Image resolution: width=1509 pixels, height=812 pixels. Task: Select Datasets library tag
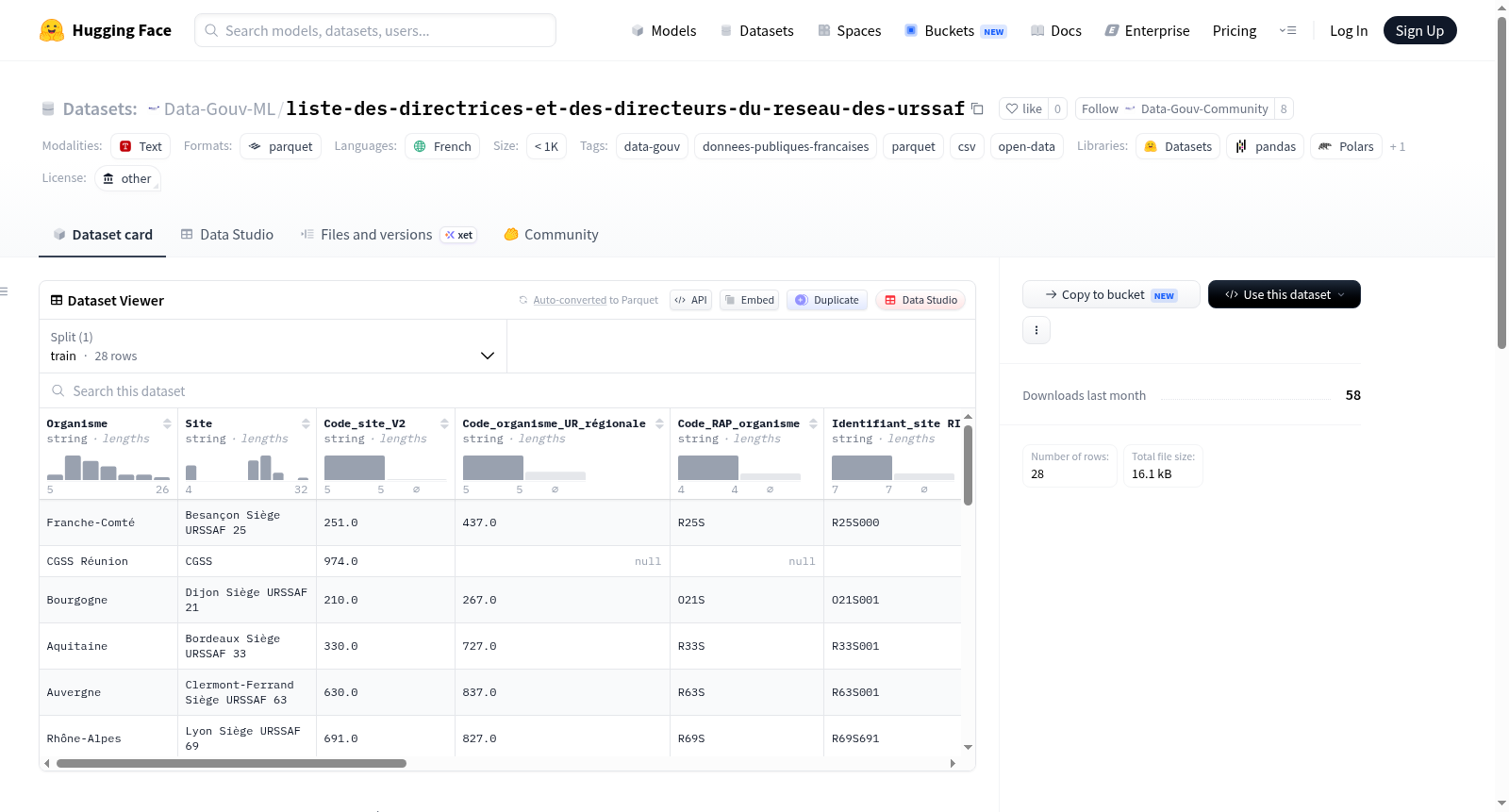pos(1178,146)
